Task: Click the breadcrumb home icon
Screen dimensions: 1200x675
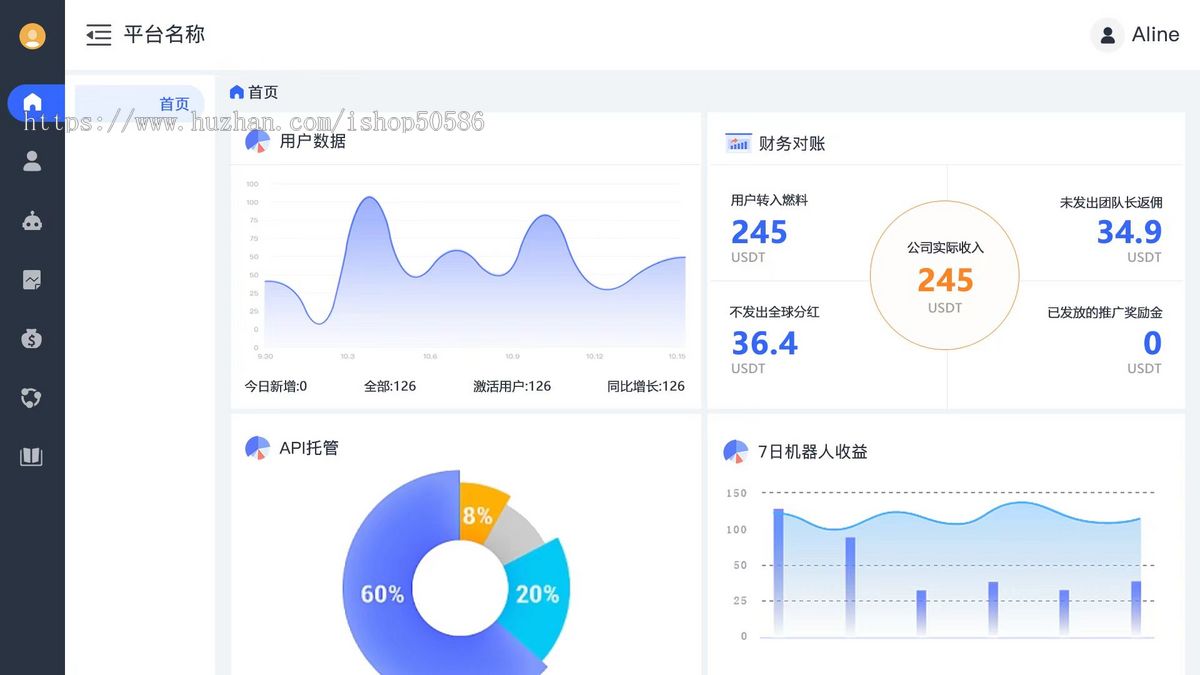Action: [237, 92]
